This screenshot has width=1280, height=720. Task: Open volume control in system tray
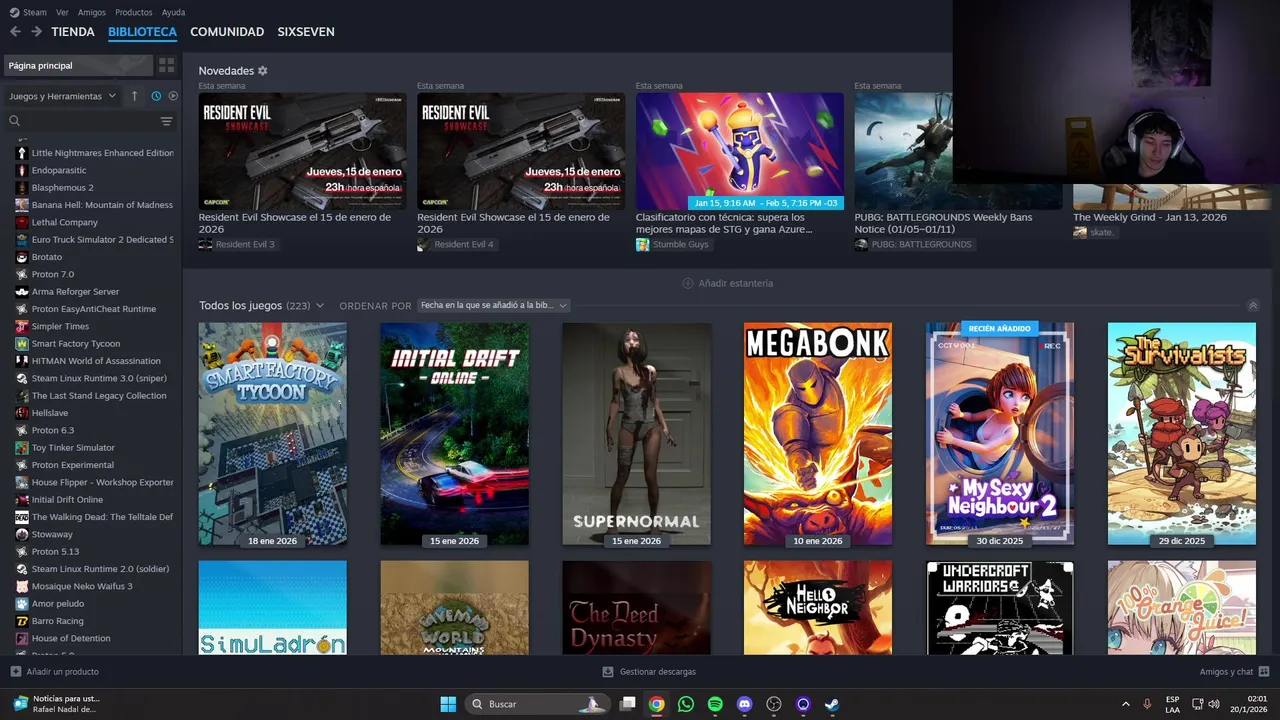pos(1214,704)
